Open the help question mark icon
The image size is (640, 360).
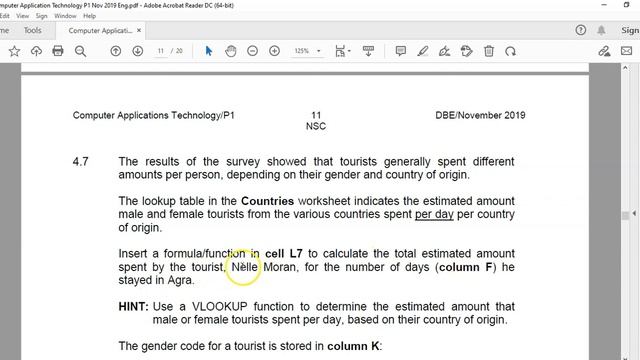point(580,30)
